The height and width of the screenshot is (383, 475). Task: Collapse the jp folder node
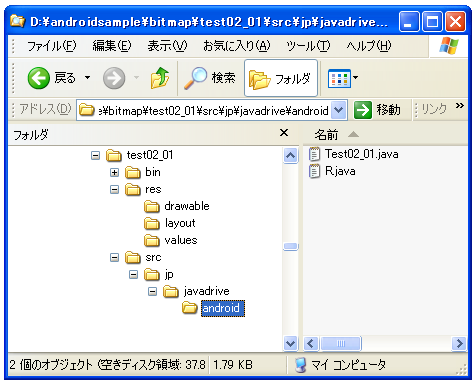point(133,274)
